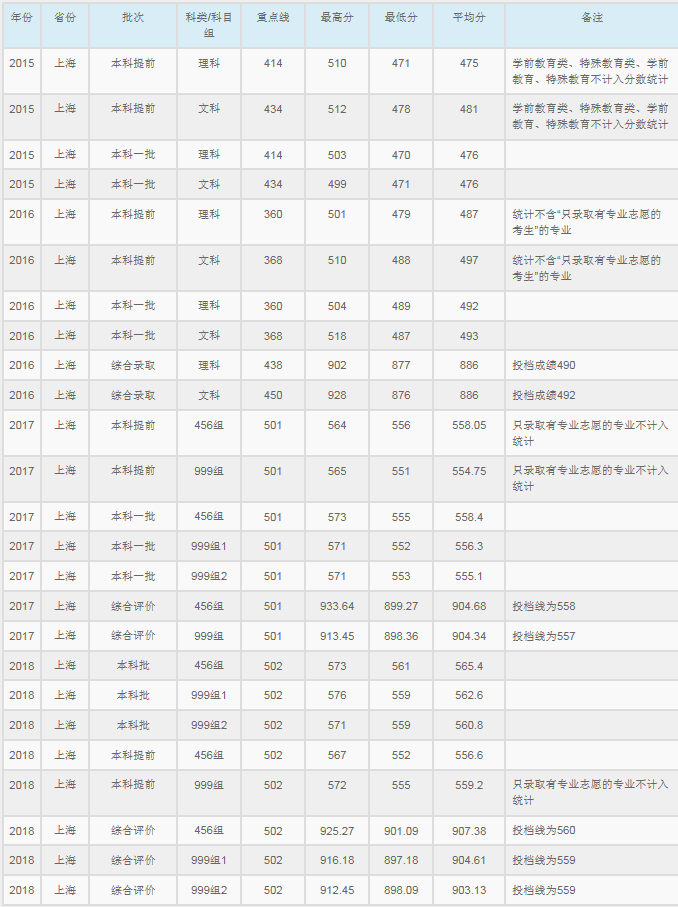Click the lowest score value 899.27

click(x=401, y=606)
